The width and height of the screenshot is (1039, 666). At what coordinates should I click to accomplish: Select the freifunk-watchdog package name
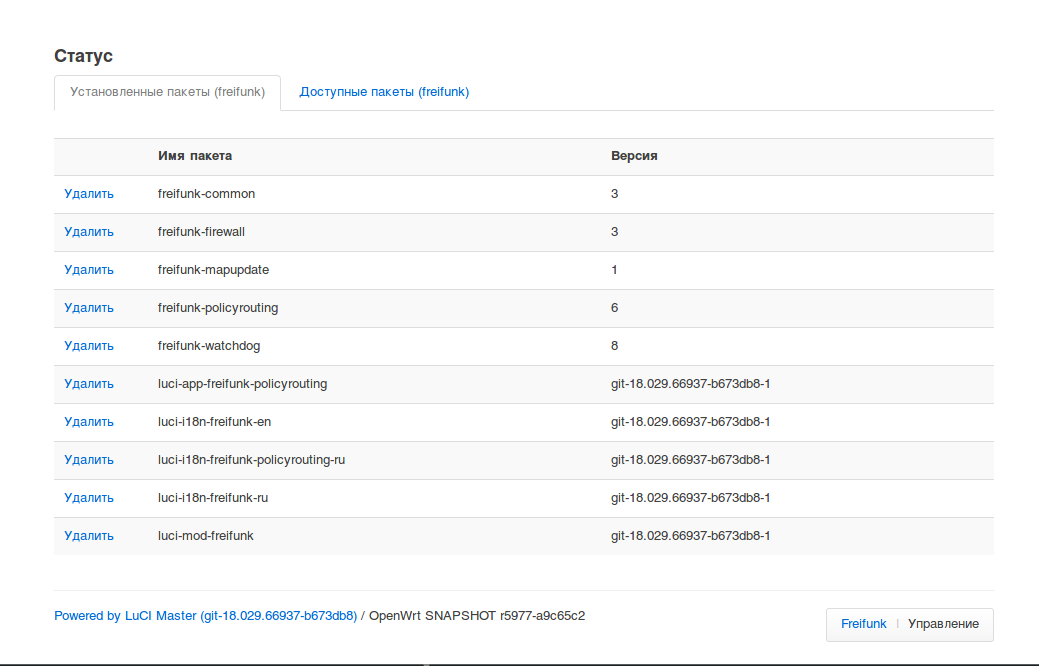(208, 346)
